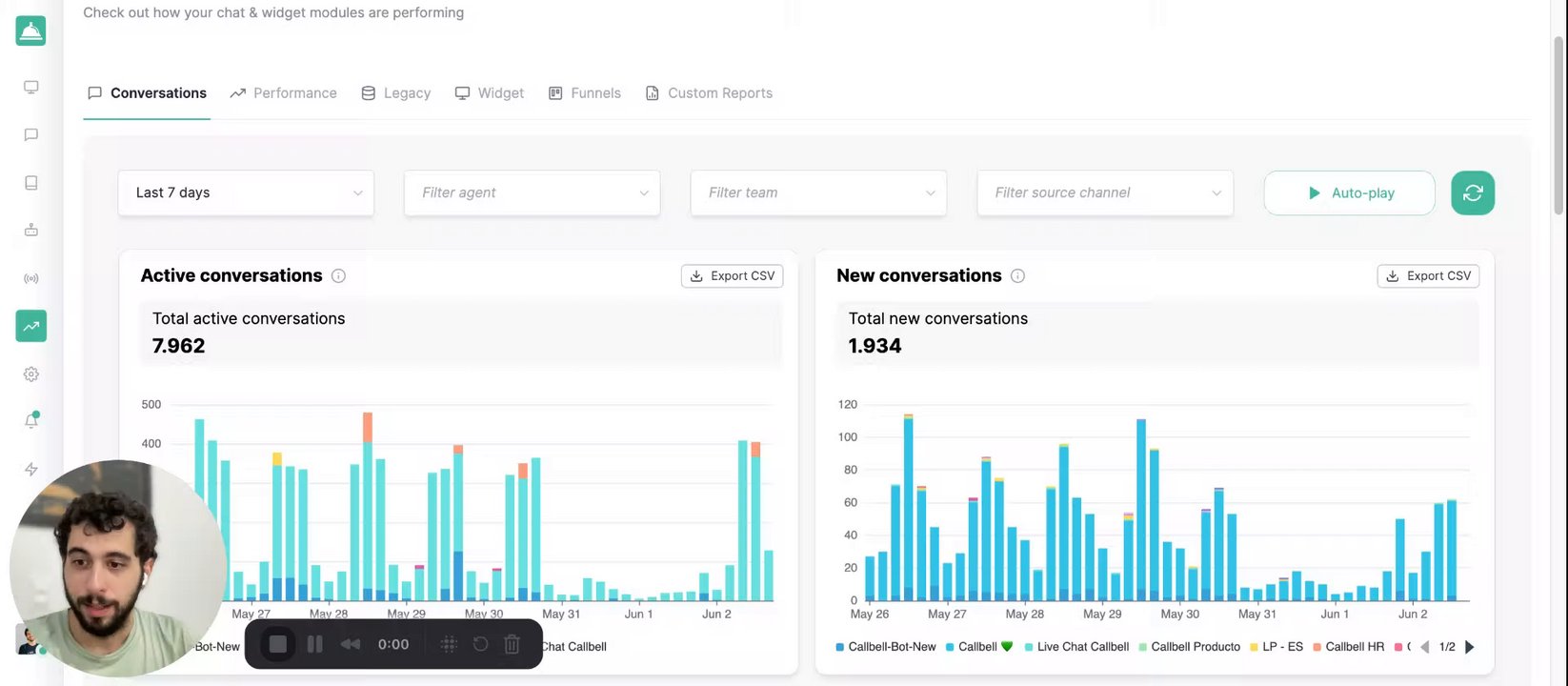This screenshot has width=1568, height=686.
Task: Open the chat bubble icon in sidebar
Action: [30, 135]
